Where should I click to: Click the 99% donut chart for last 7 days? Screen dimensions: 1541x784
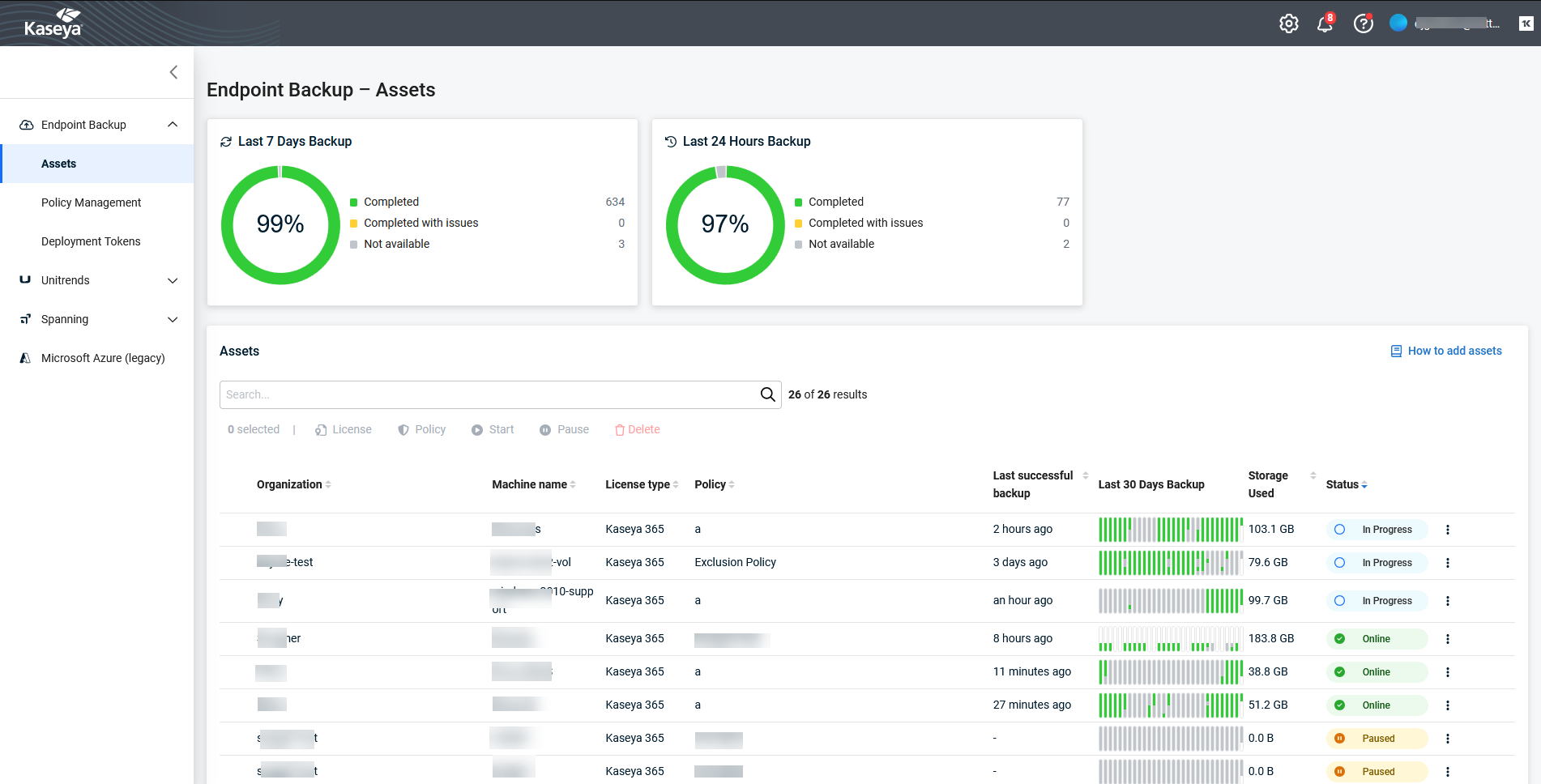coord(280,225)
